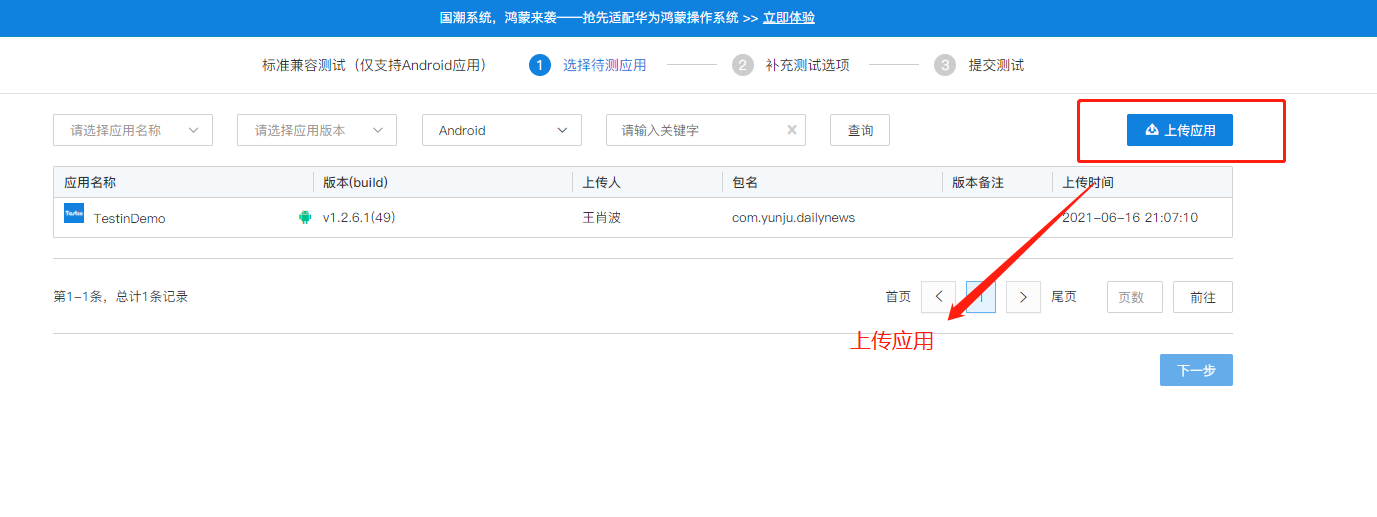
Task: Select step 2 补充测试选项
Action: tap(791, 65)
